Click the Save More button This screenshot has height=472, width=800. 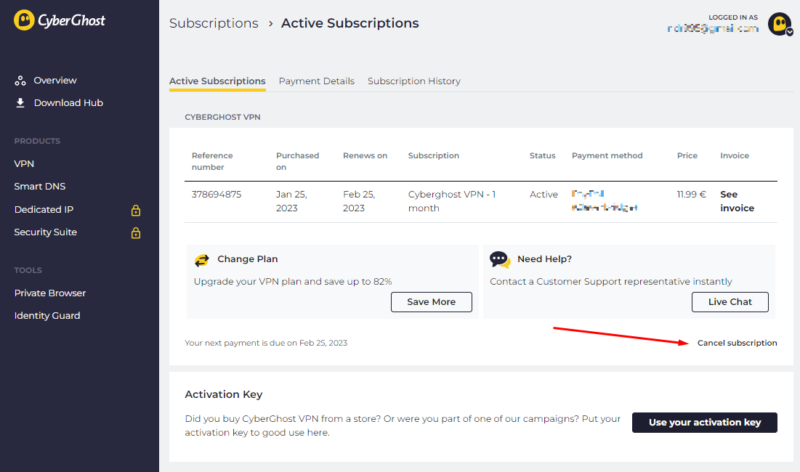[x=431, y=302]
